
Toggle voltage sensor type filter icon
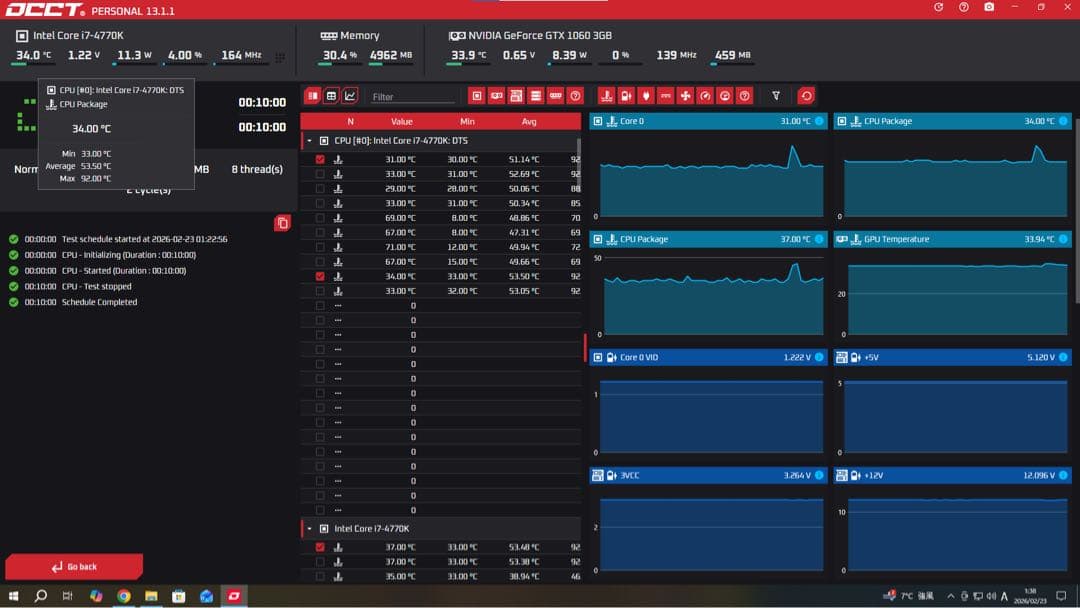pyautogui.click(x=626, y=96)
